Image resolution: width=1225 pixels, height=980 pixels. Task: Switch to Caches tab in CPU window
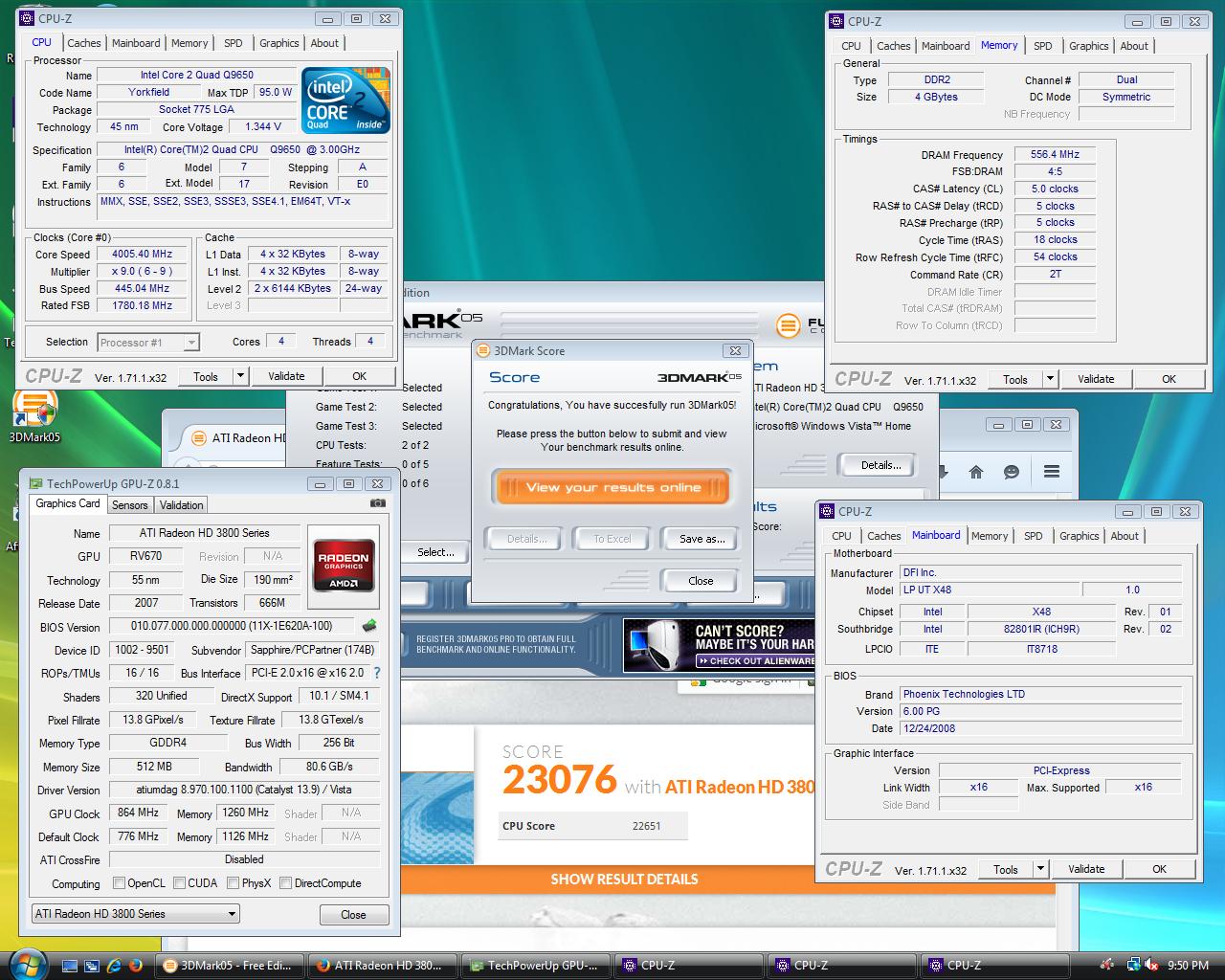83,43
